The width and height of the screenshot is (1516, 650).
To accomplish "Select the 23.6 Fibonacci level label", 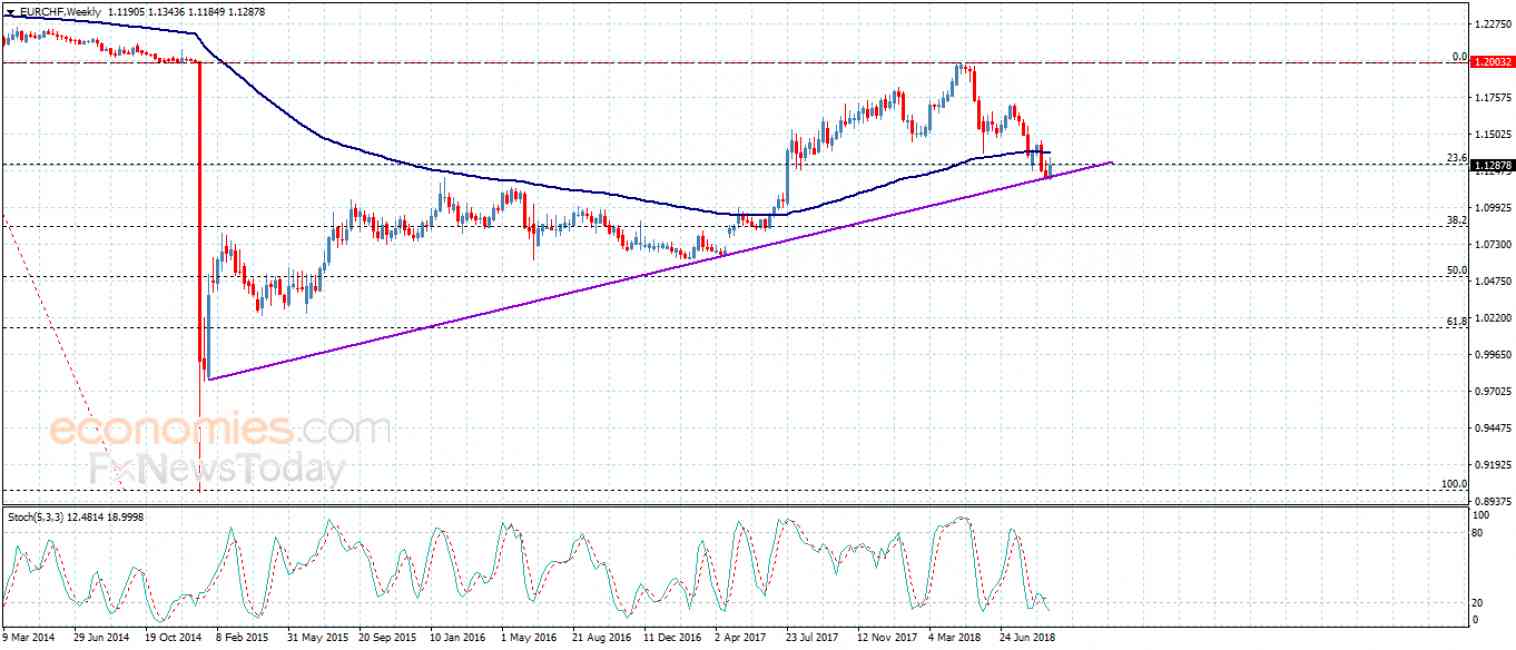I will (x=1457, y=158).
